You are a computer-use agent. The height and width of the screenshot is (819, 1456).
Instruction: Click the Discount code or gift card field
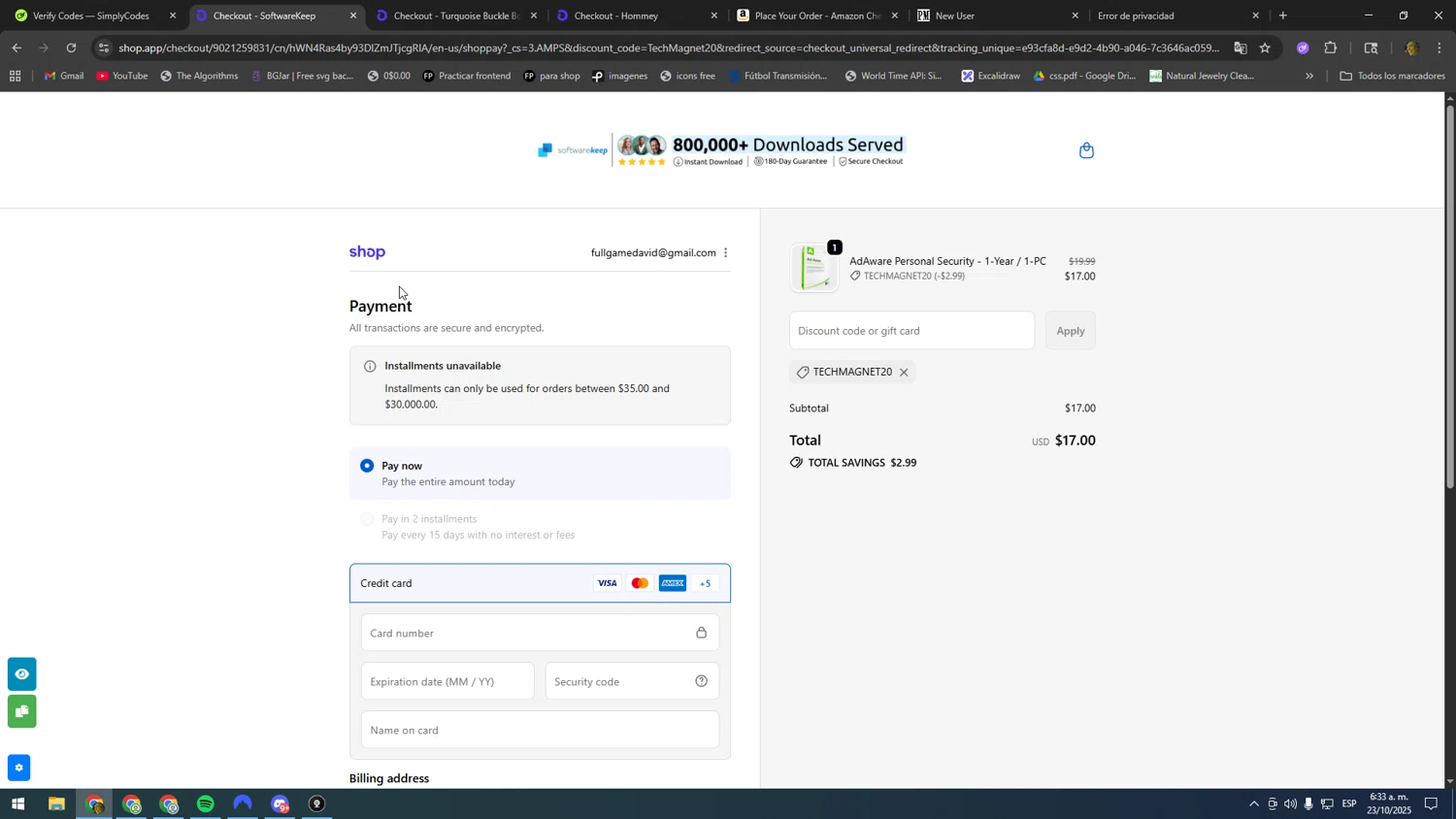click(911, 331)
